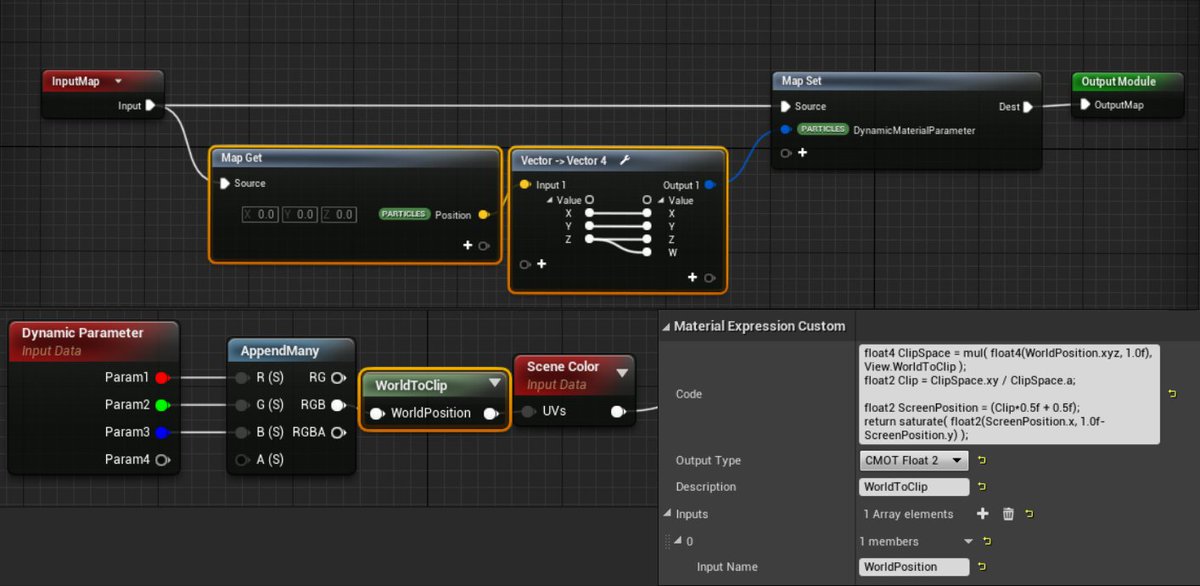Reset the Input Name to default
Screen dimensions: 1200x586
point(983,567)
